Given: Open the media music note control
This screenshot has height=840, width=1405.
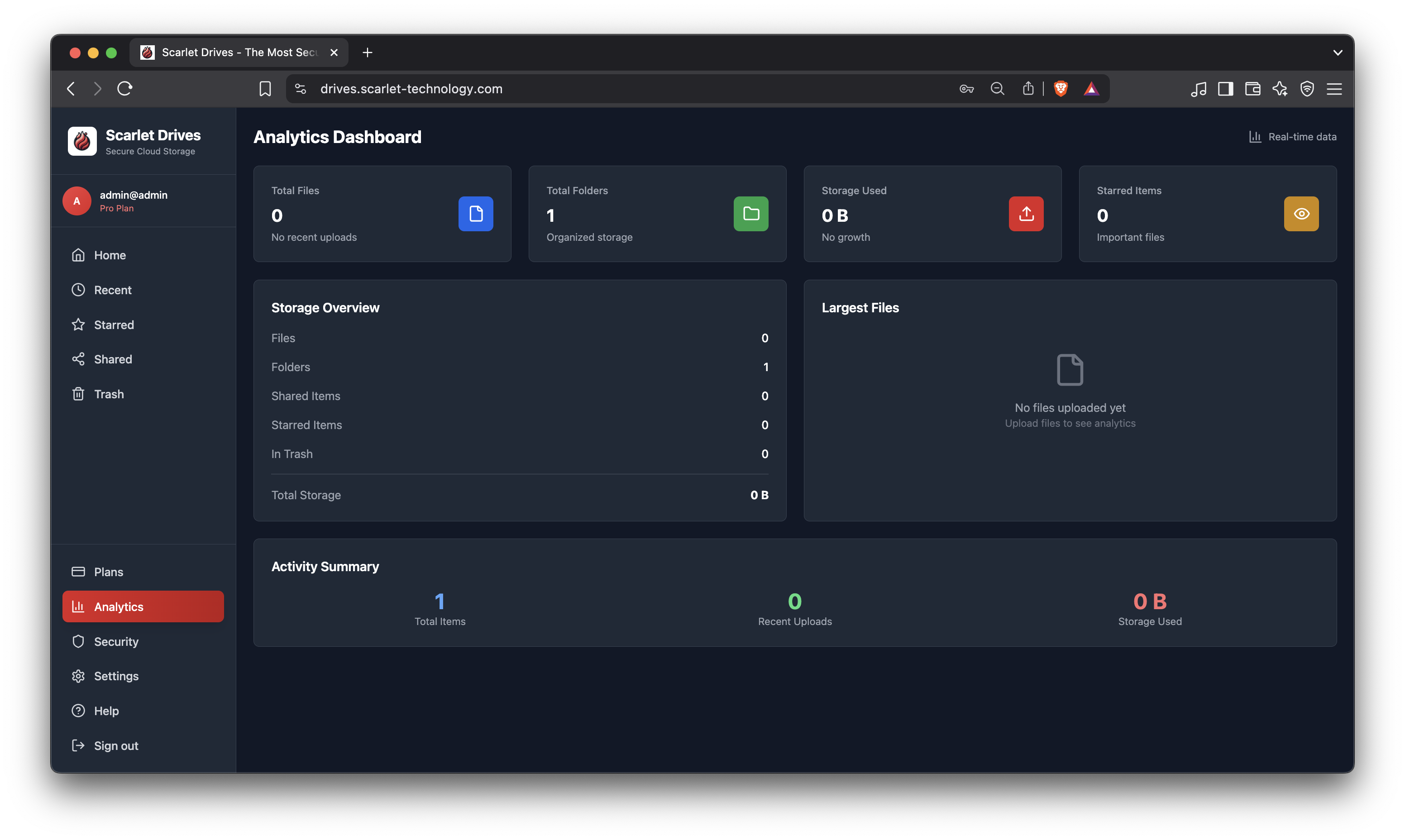Looking at the screenshot, I should [x=1199, y=89].
